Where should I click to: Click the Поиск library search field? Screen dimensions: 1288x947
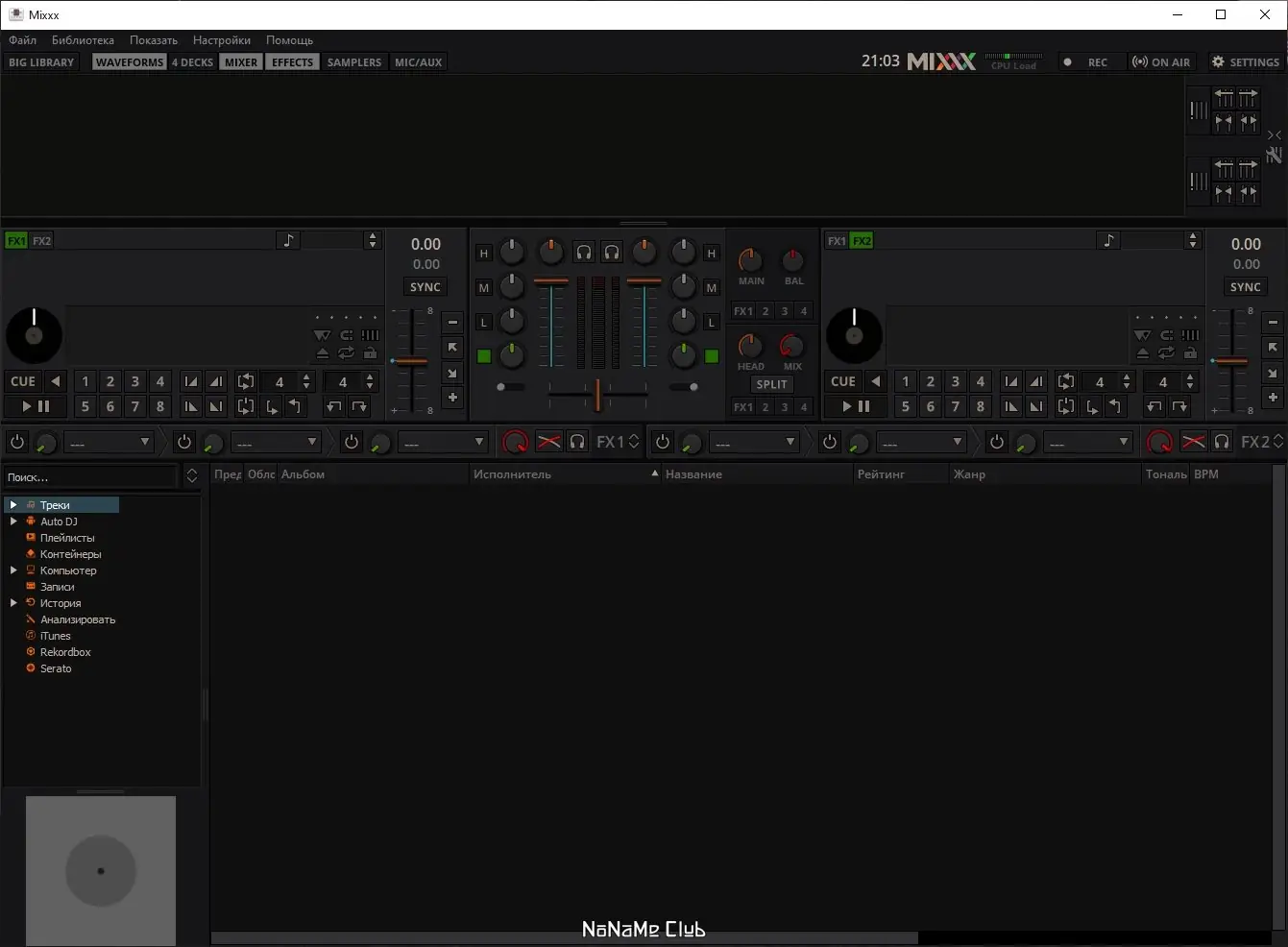pyautogui.click(x=90, y=477)
